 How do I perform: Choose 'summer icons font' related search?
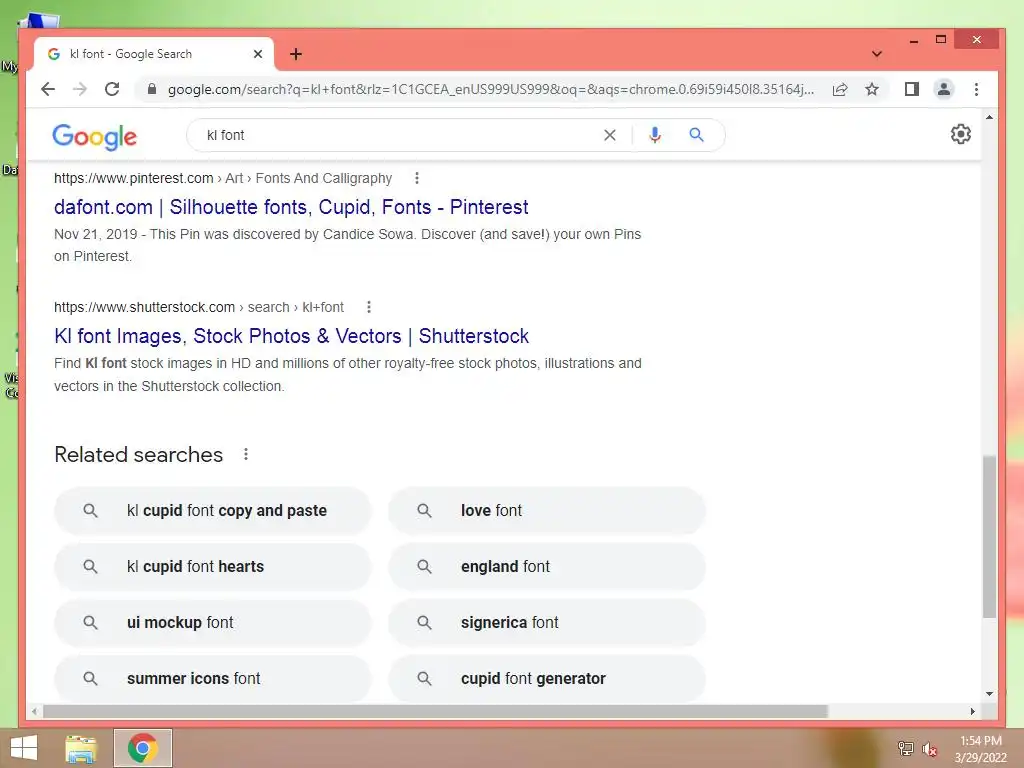pyautogui.click(x=213, y=679)
